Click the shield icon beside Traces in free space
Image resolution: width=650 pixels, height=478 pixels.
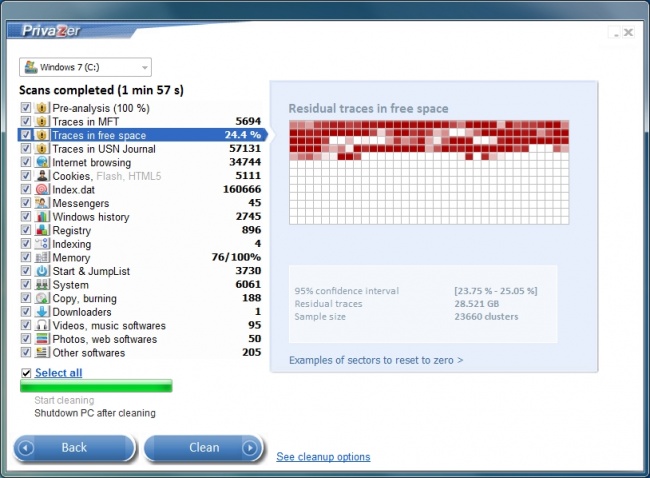coord(41,135)
